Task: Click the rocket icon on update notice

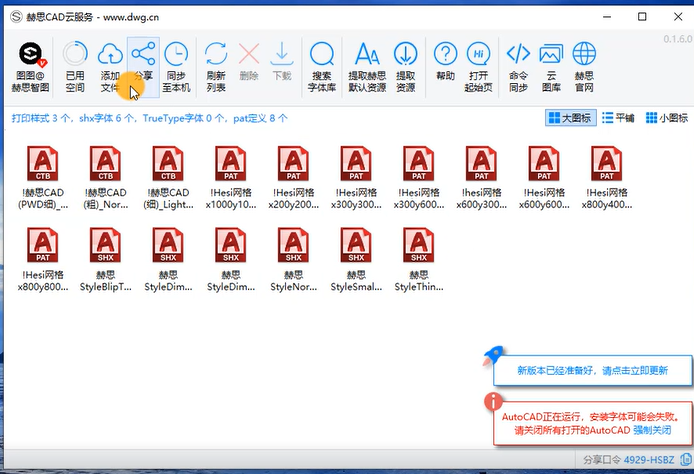Action: click(x=493, y=355)
